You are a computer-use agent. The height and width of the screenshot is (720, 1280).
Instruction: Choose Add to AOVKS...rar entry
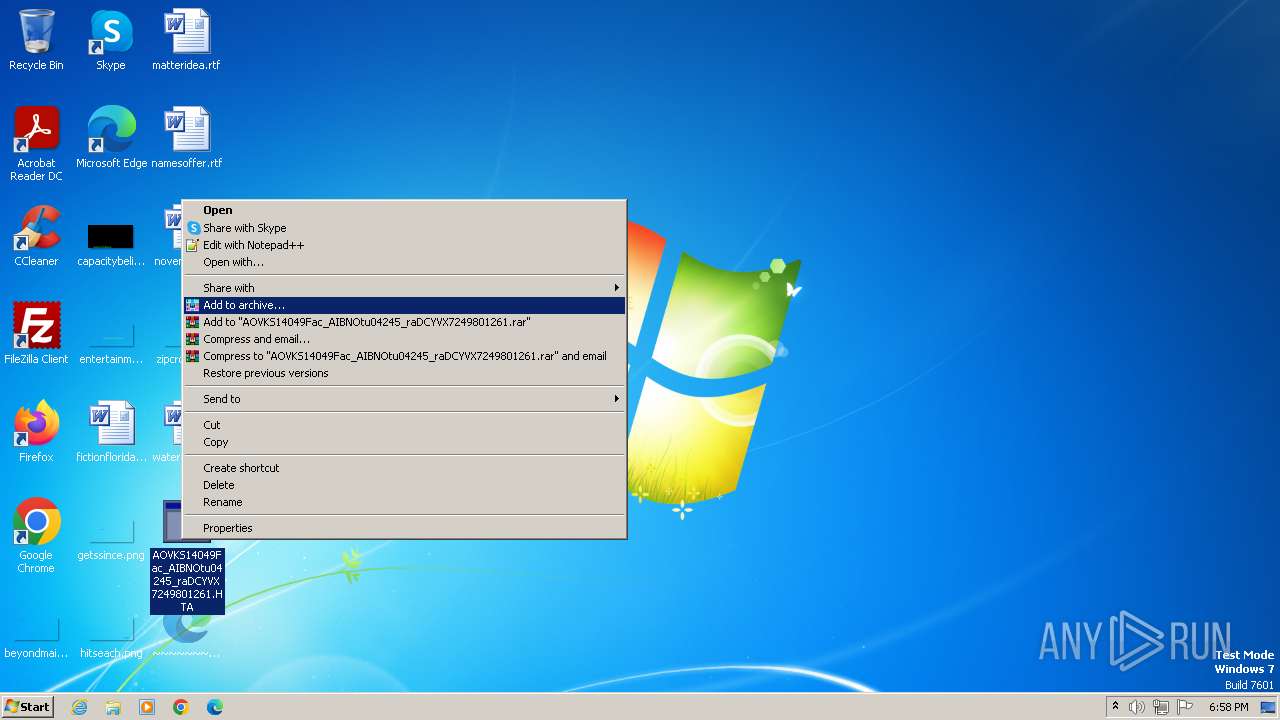click(x=404, y=322)
